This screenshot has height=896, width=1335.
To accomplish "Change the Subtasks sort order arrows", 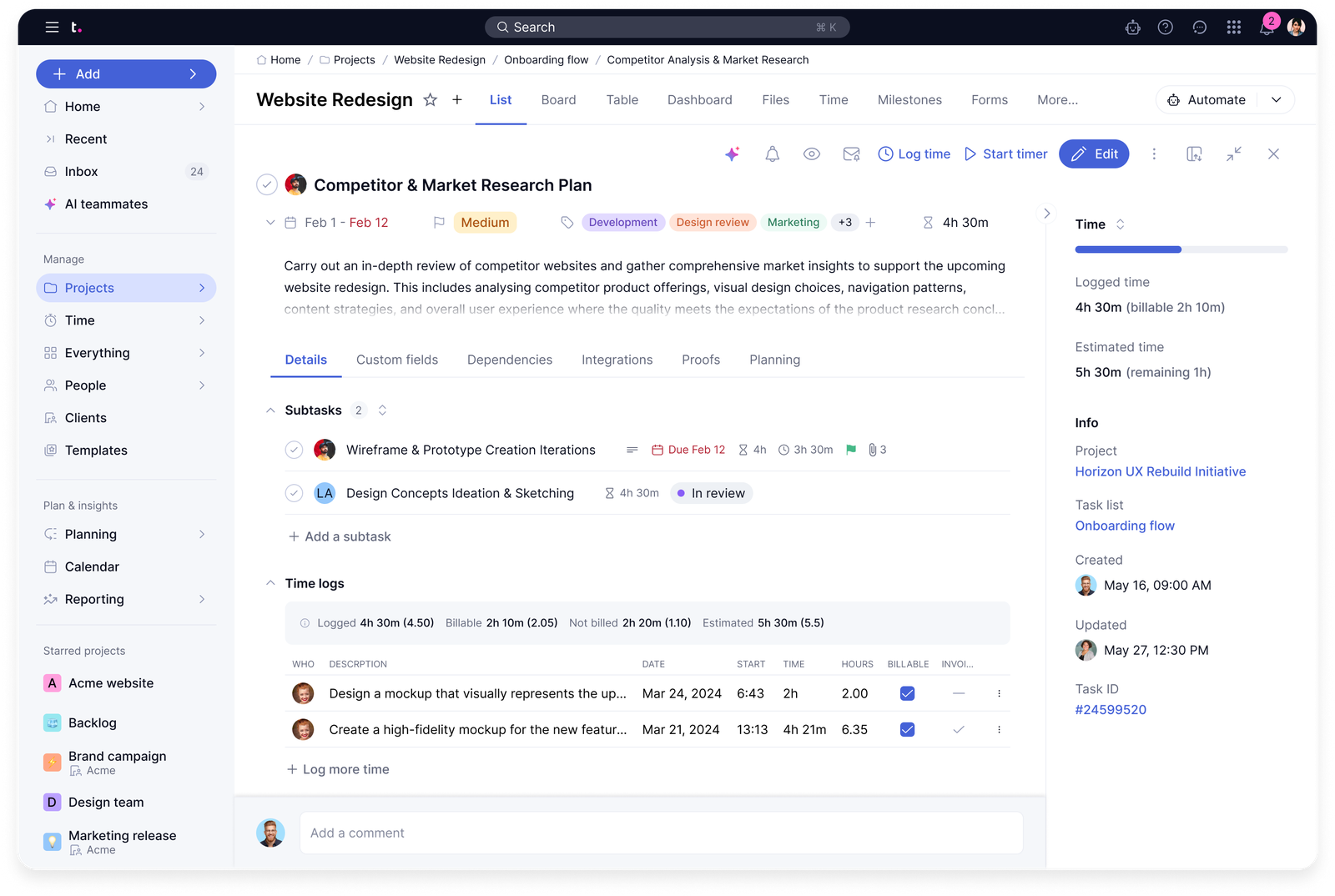I will (382, 410).
